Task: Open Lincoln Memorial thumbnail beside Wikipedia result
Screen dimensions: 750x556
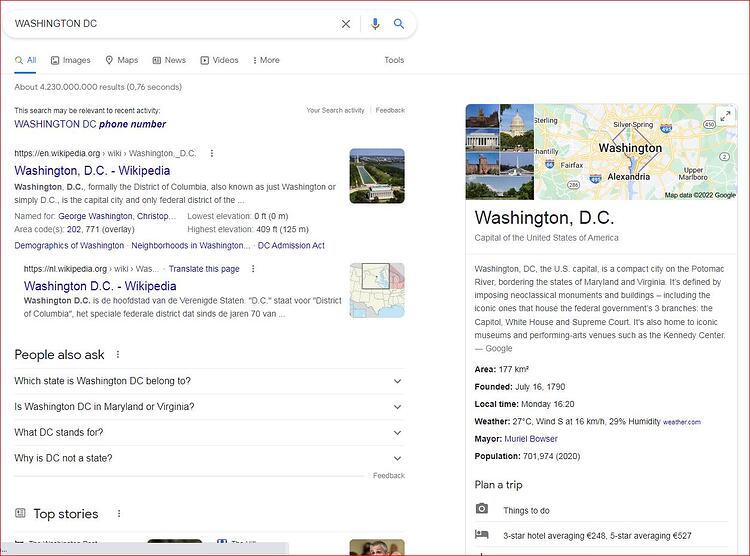Action: pos(377,176)
